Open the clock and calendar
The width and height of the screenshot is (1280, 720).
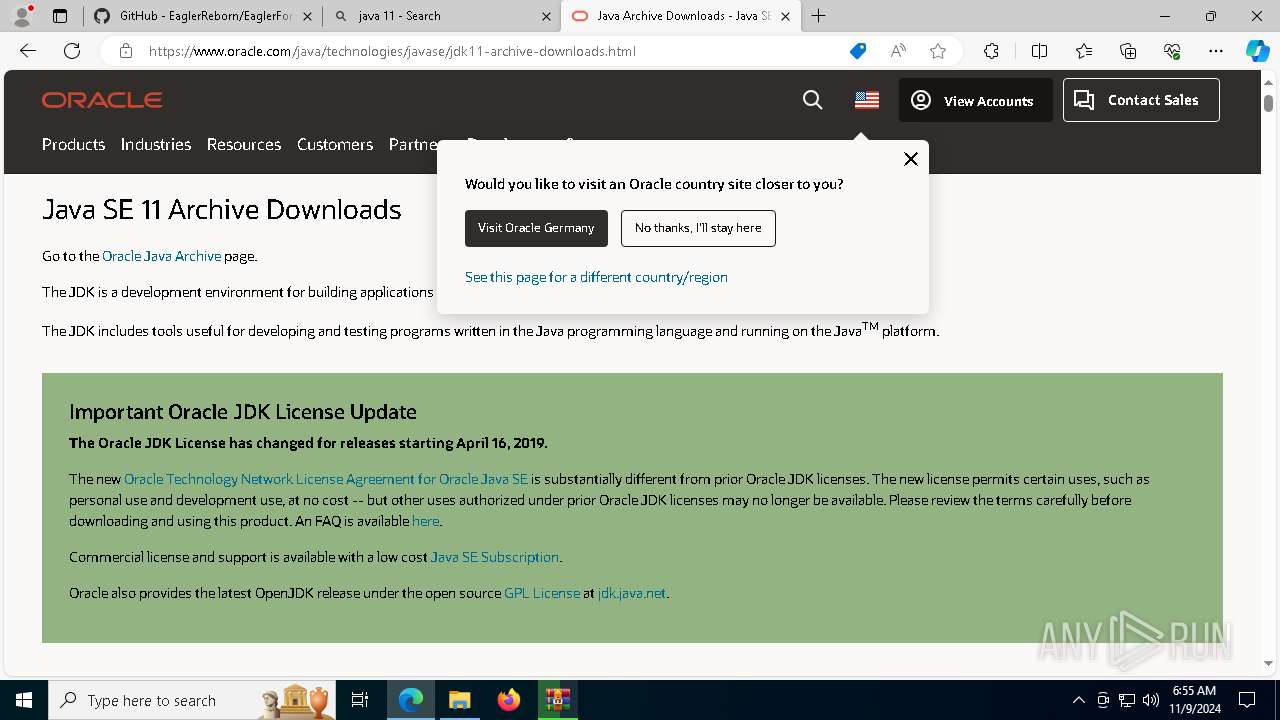click(1194, 700)
